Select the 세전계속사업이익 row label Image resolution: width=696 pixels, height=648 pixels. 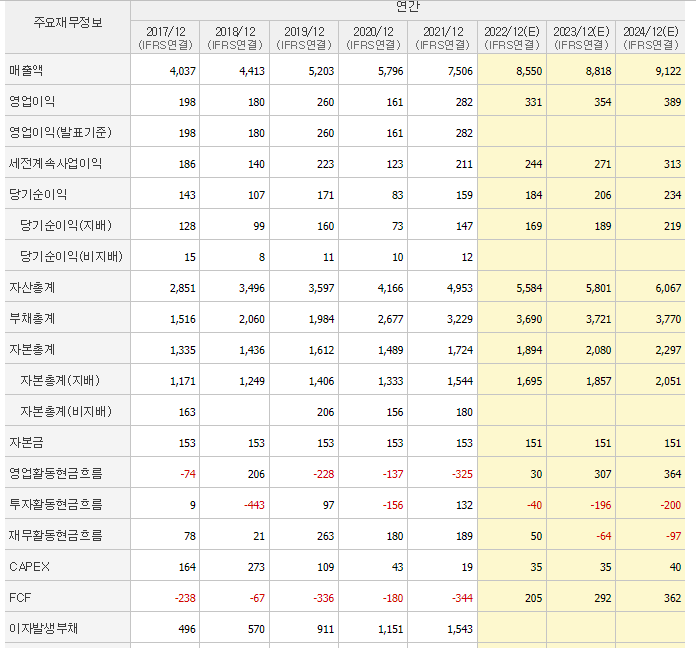pos(55,164)
